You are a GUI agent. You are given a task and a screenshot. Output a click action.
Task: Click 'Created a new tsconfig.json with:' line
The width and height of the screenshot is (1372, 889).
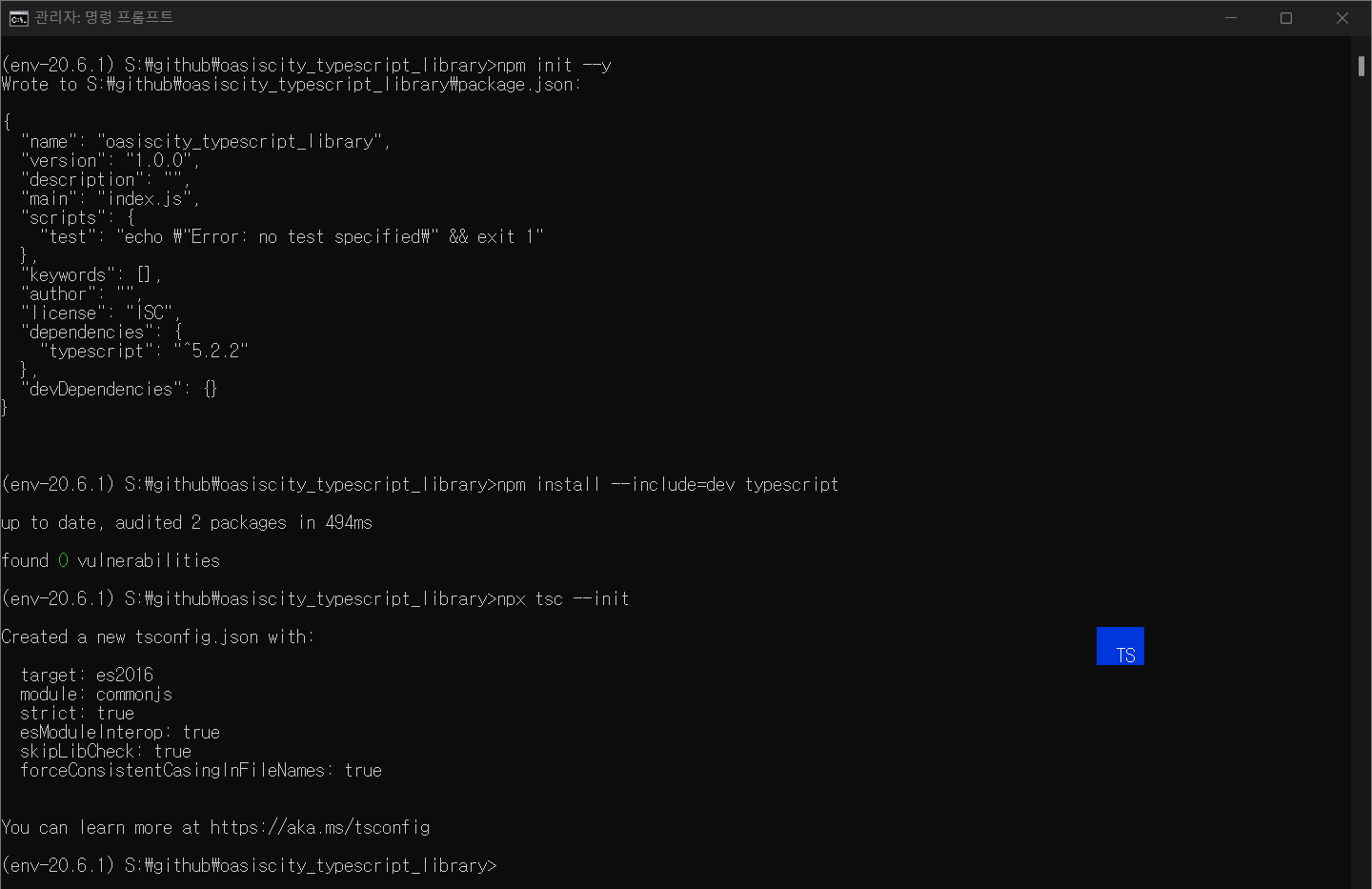tap(158, 636)
